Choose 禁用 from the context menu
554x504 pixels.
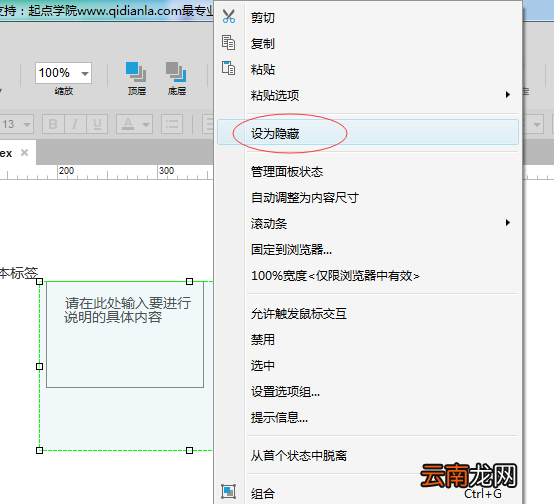[x=368, y=340]
